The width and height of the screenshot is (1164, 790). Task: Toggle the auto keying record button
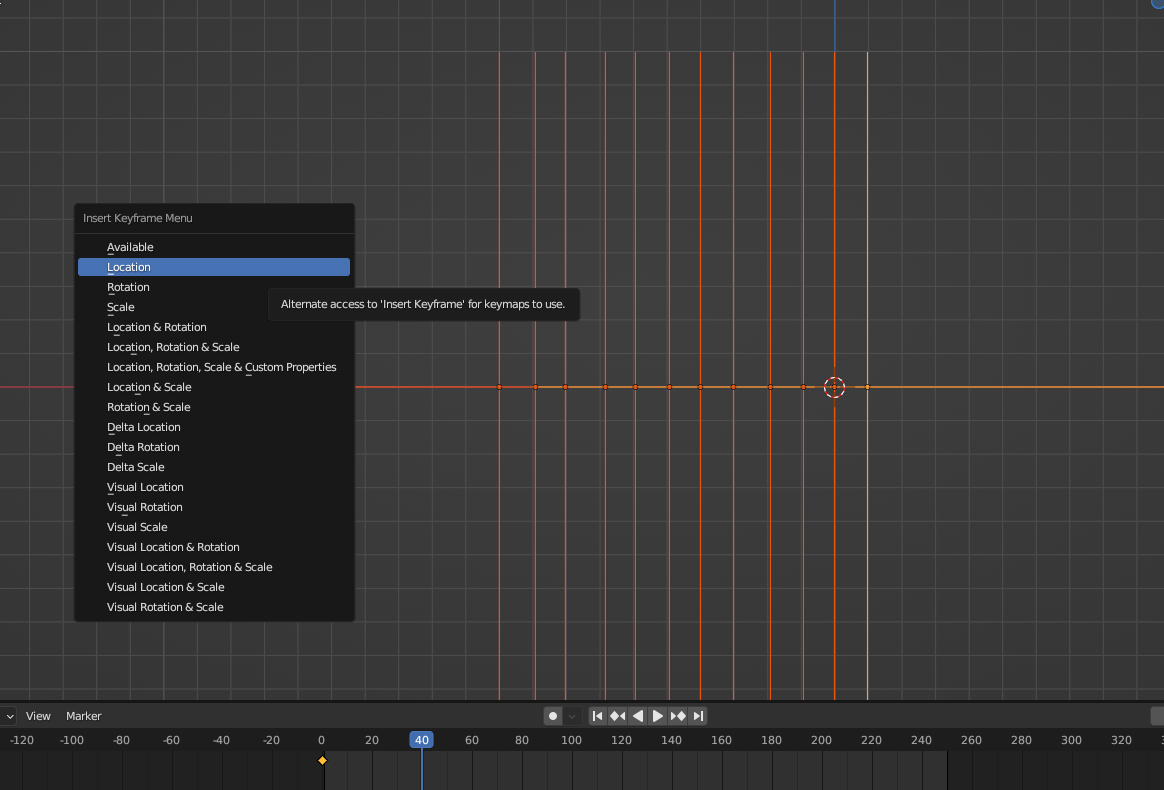point(552,716)
